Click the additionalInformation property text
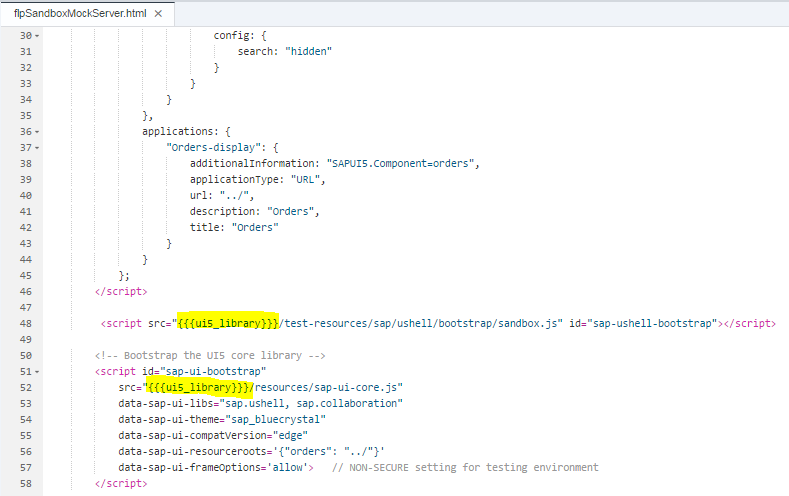 pyautogui.click(x=254, y=163)
